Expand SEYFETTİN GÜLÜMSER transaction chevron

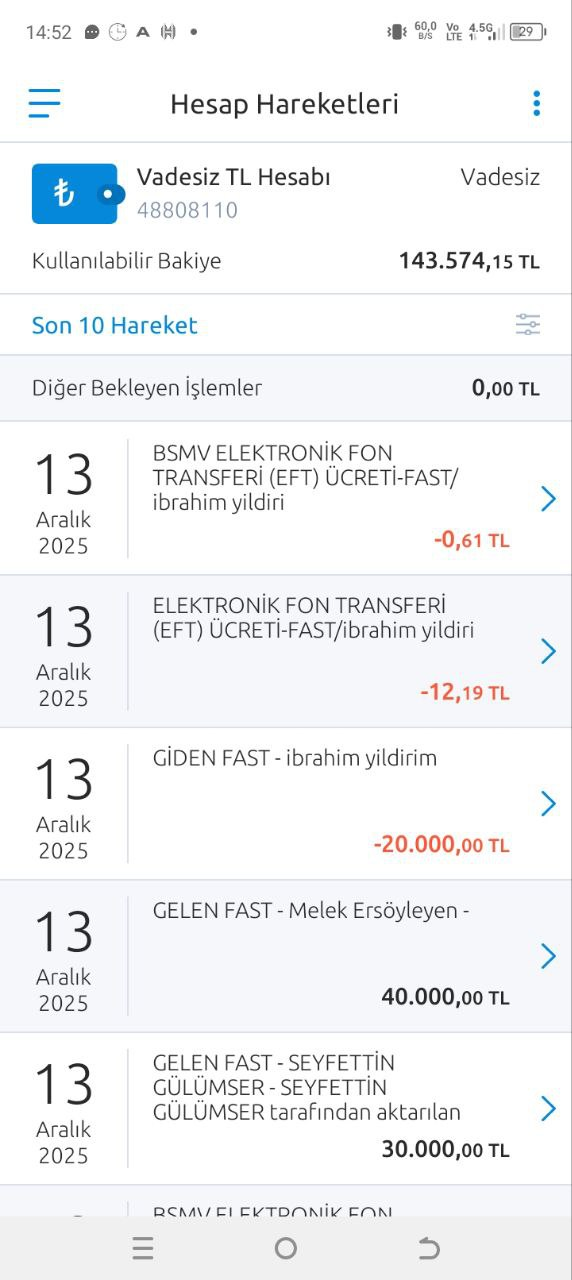(x=548, y=1109)
